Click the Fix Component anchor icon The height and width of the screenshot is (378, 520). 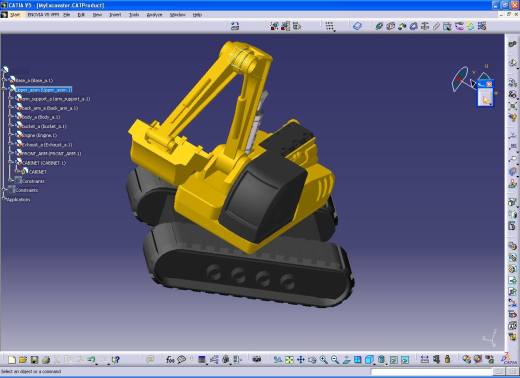(x=425, y=26)
